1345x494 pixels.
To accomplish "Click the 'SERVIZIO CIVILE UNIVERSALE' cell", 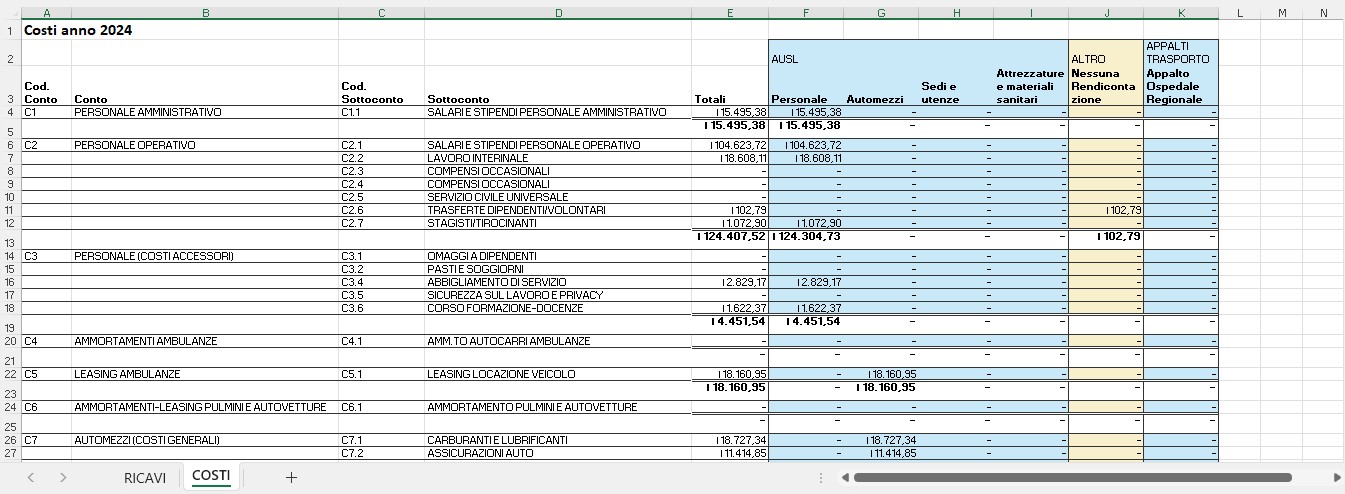I will [x=558, y=197].
